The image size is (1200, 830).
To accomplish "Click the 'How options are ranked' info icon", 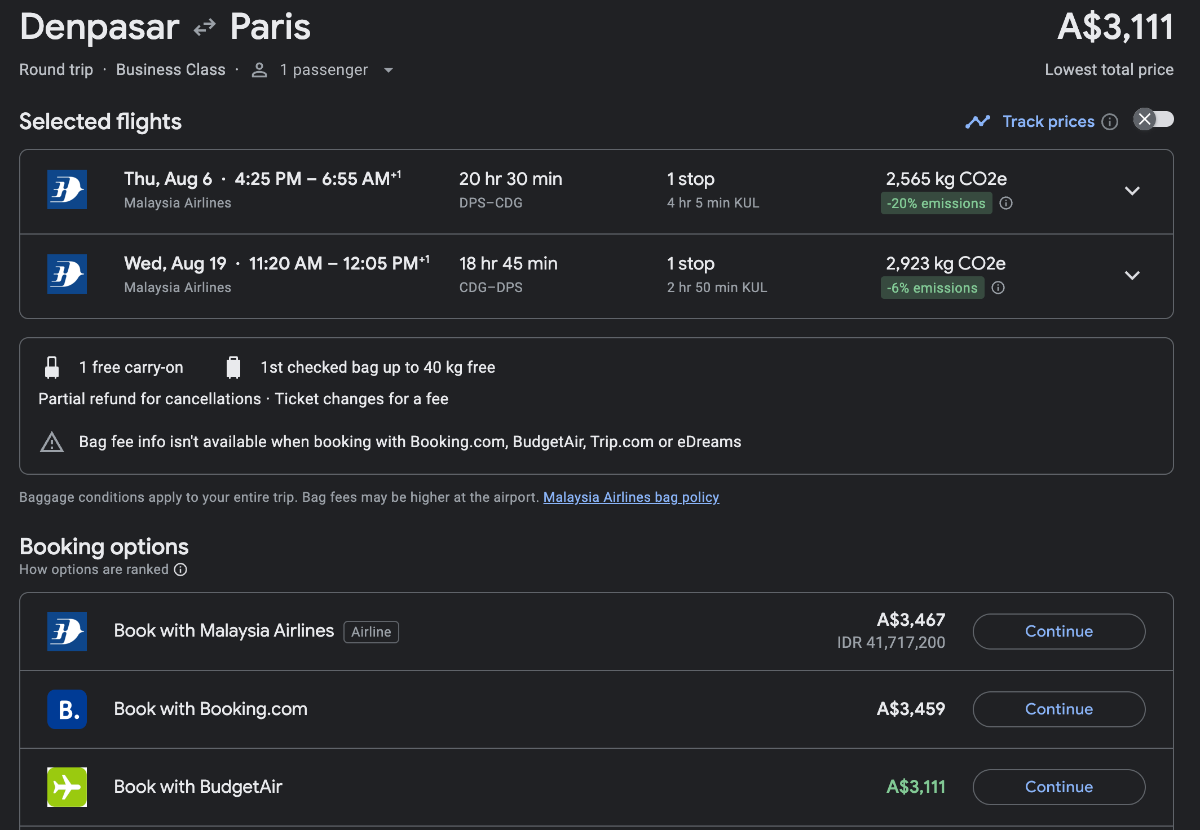I will tap(180, 570).
